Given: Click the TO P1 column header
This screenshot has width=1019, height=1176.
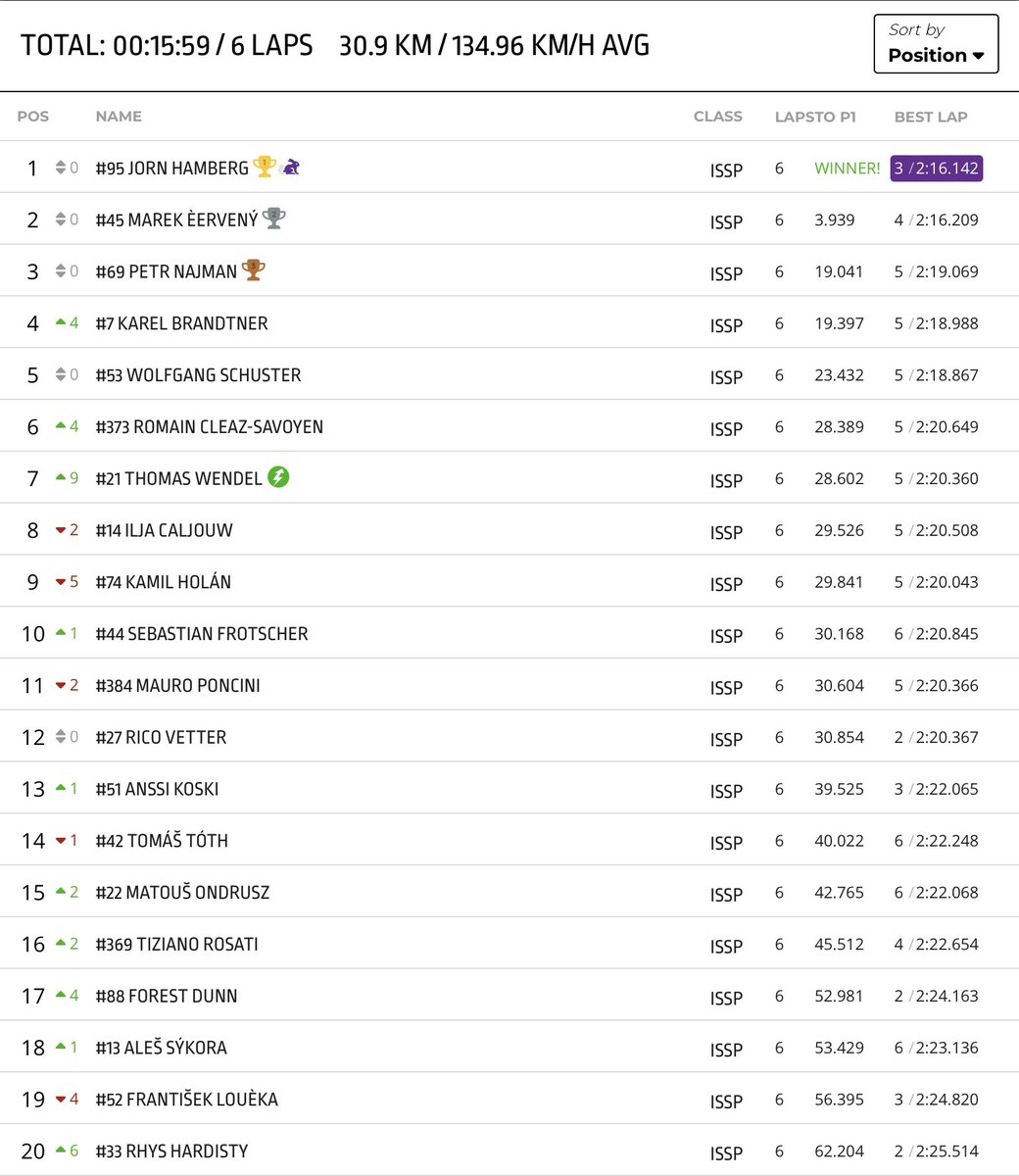Looking at the screenshot, I should click(835, 117).
